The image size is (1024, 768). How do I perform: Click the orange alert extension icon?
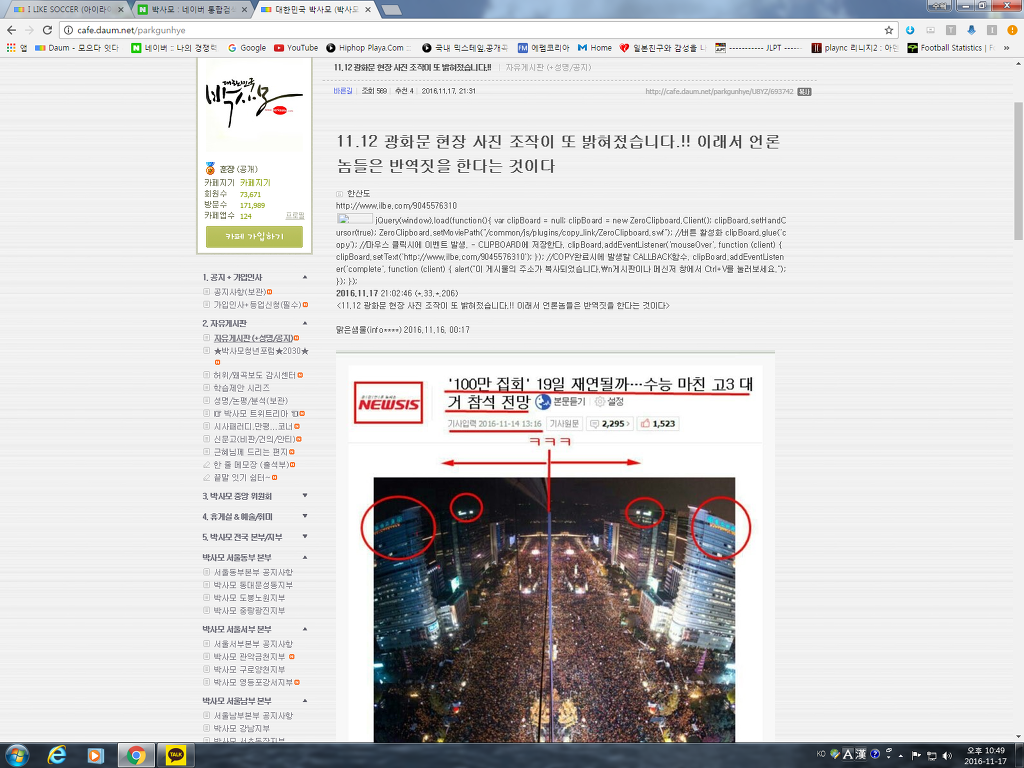1012,30
